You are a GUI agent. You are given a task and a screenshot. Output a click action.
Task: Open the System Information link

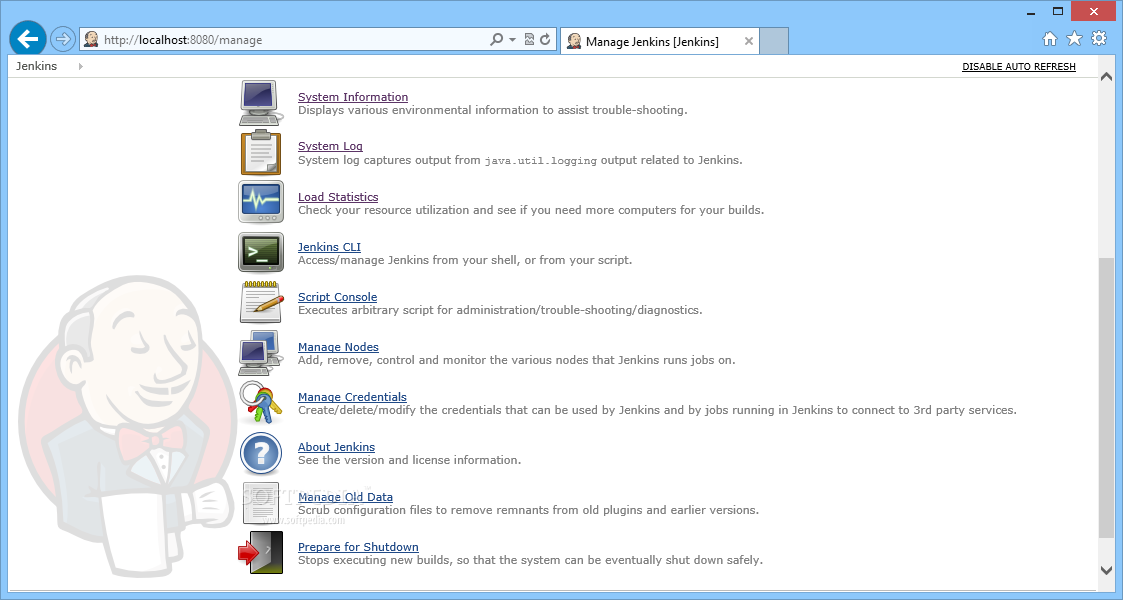click(353, 97)
